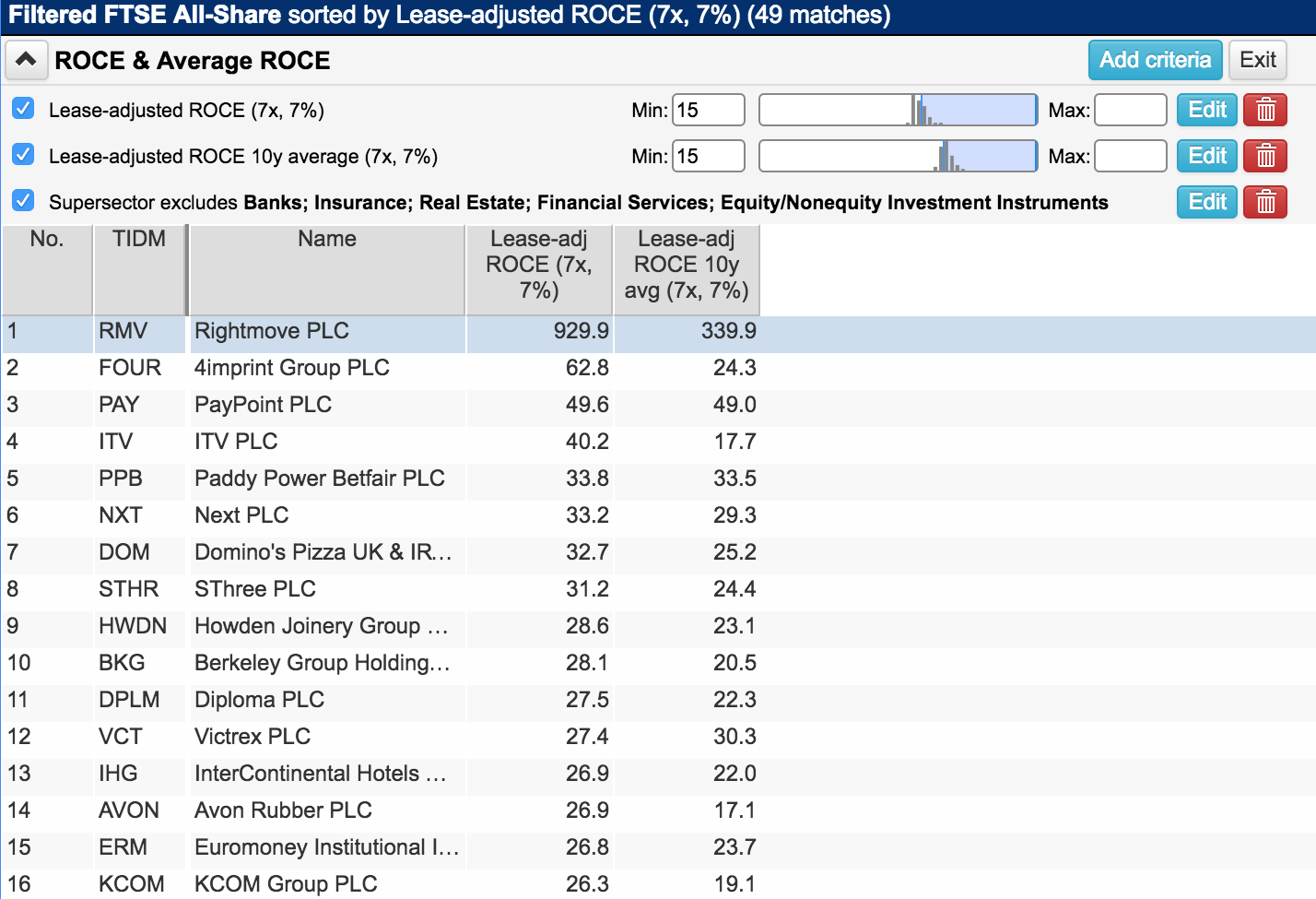Exit the filter editor
The width and height of the screenshot is (1316, 899).
tap(1257, 60)
